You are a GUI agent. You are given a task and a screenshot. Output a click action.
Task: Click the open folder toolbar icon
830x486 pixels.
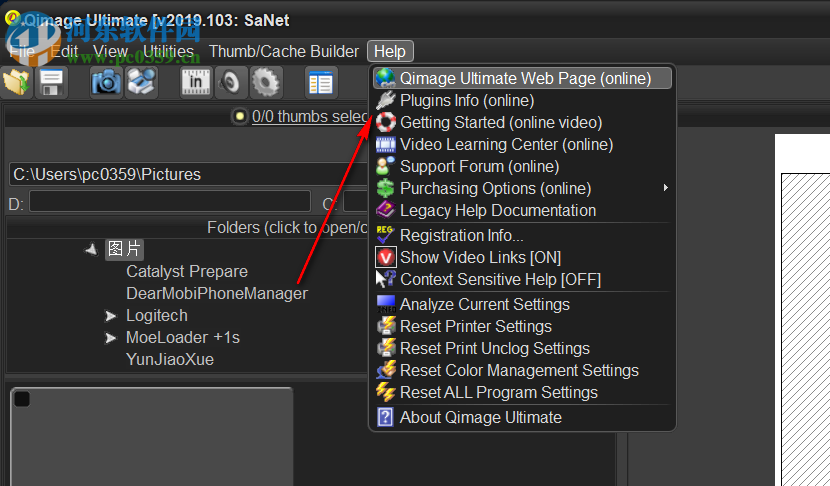pyautogui.click(x=17, y=82)
